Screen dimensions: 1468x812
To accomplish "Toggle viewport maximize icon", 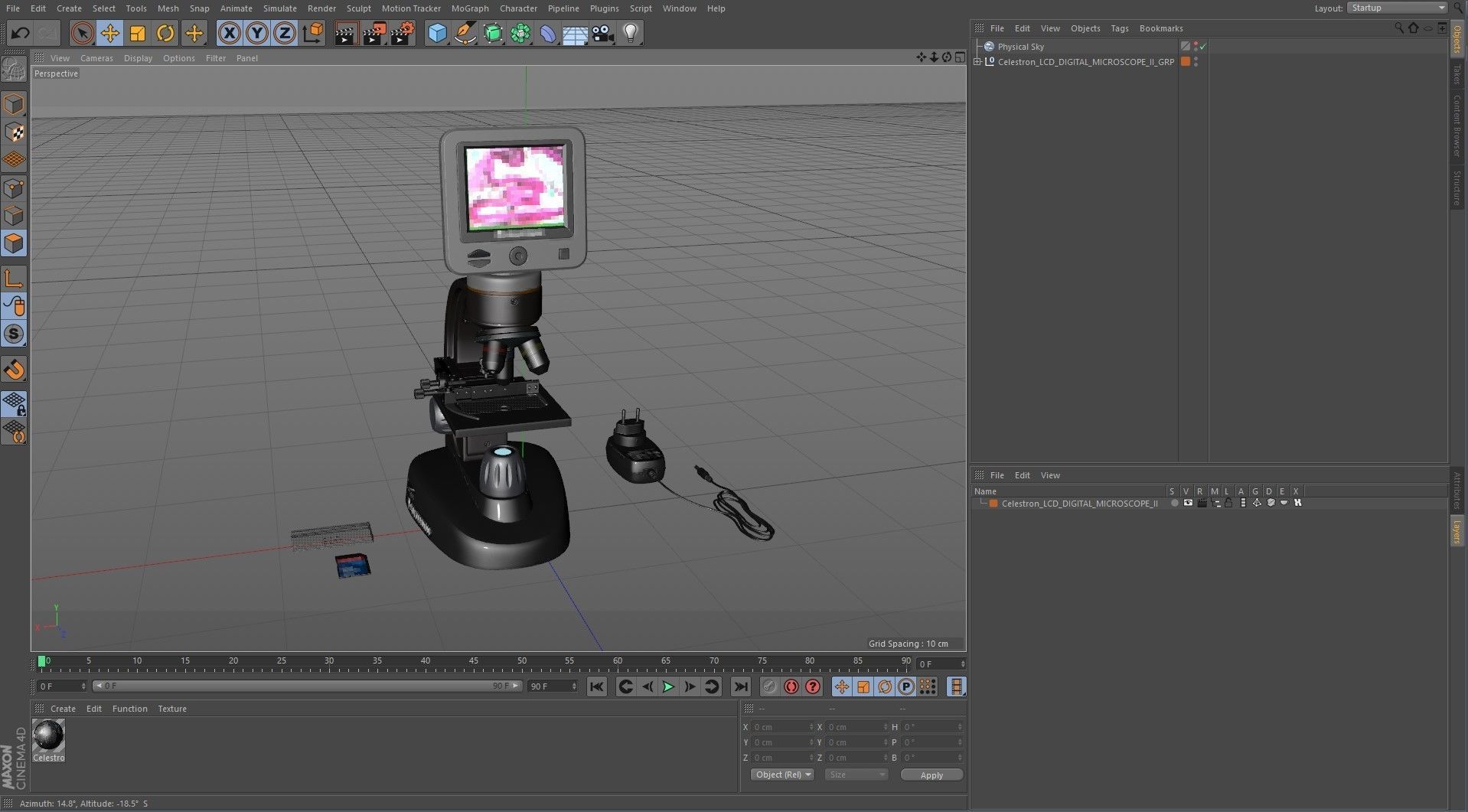I will click(960, 57).
